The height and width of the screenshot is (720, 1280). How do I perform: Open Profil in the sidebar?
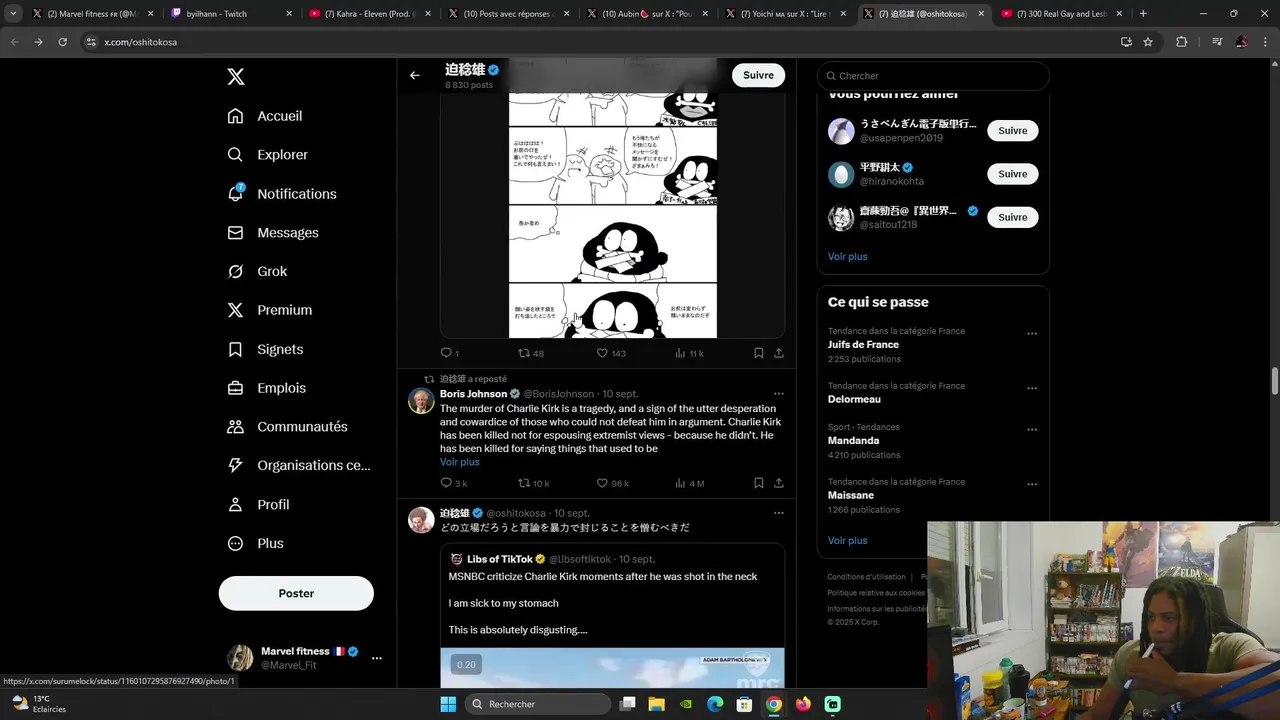pos(258,505)
